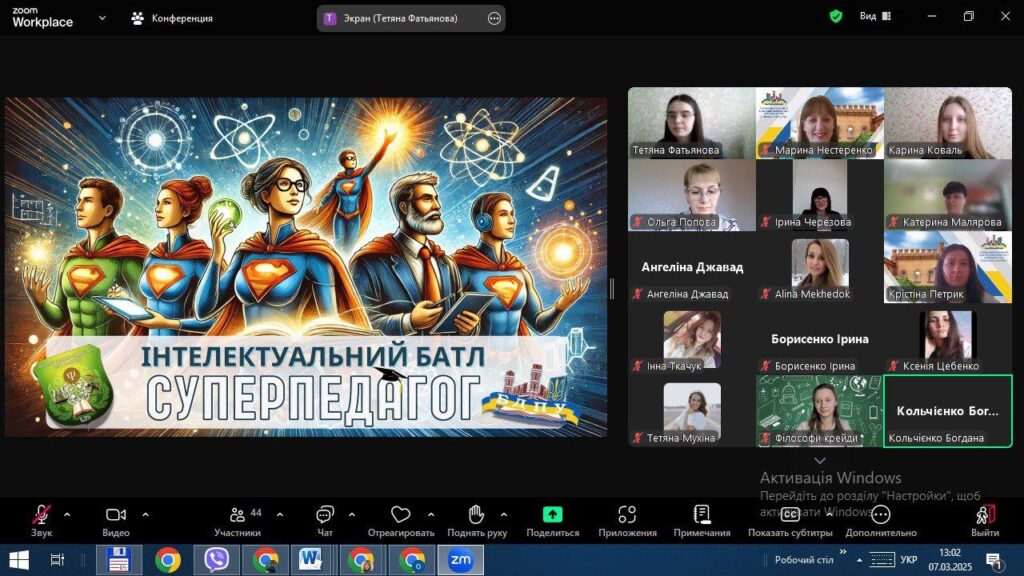The height and width of the screenshot is (576, 1024).
Task: Select Ангеліна Джавад participant tile
Action: (x=692, y=266)
